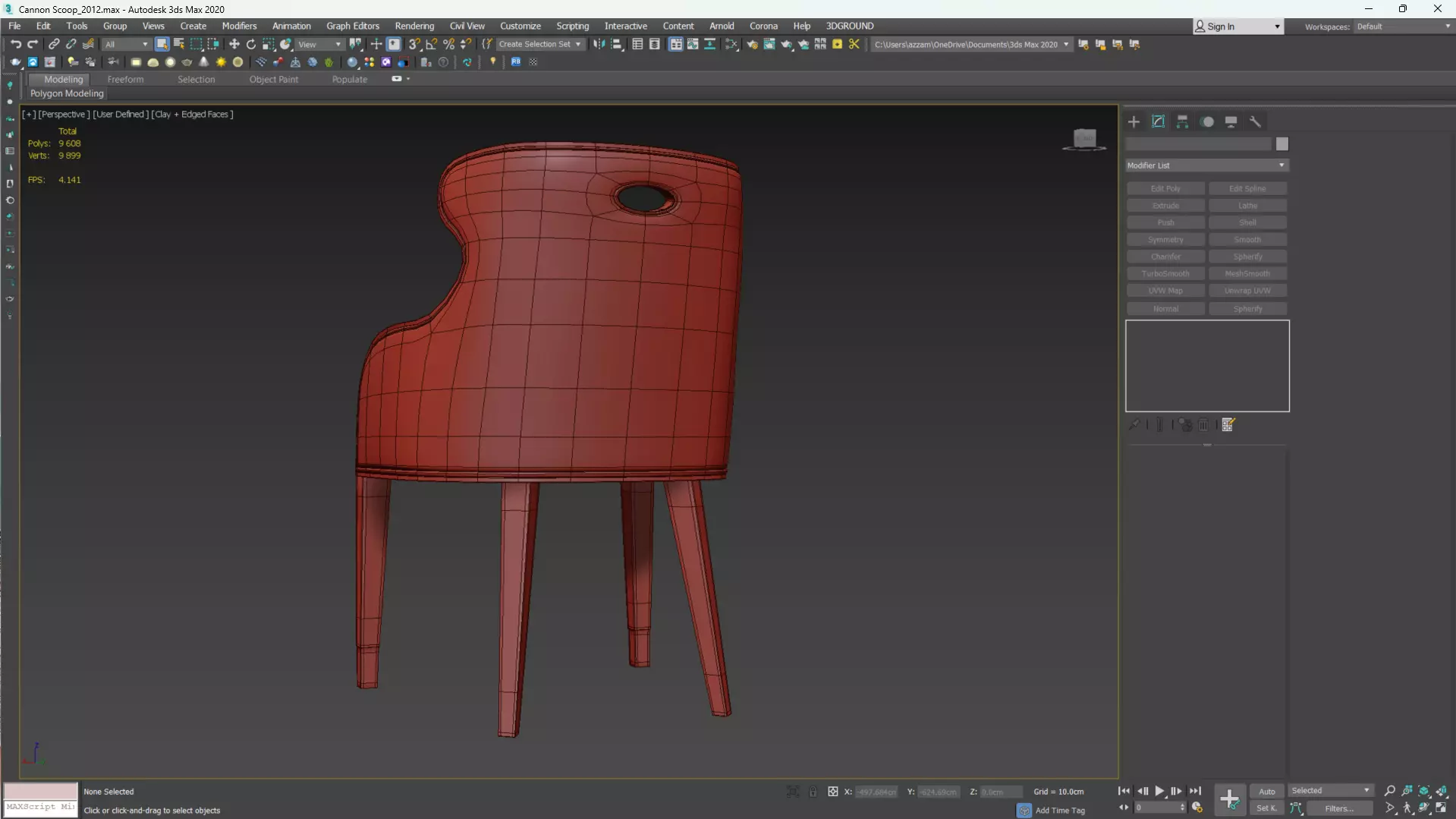This screenshot has height=819, width=1456.
Task: Click the yellow scissors icon in toolbar
Action: [854, 45]
